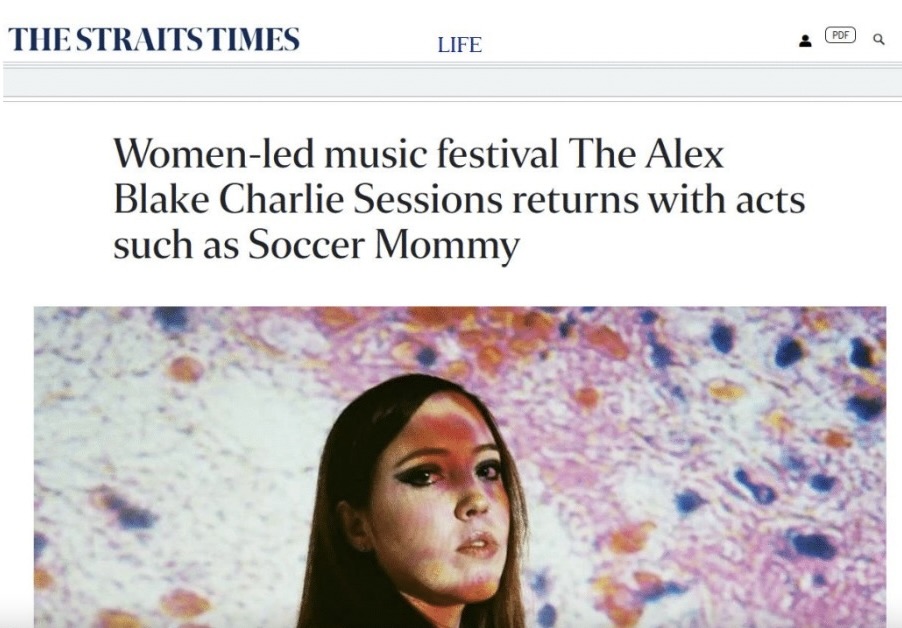Open the LIFE section link
Image resolution: width=902 pixels, height=628 pixels.
[459, 45]
